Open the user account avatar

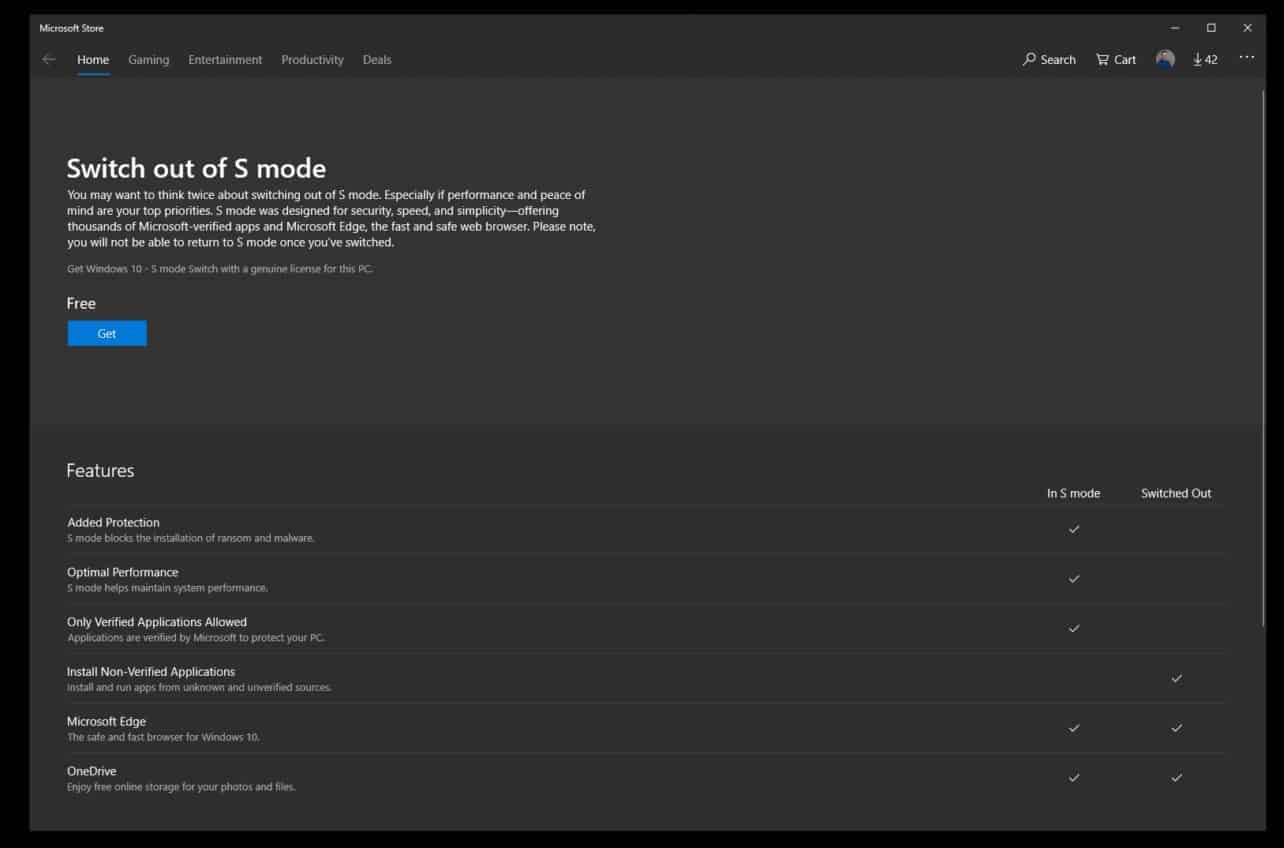[1165, 59]
